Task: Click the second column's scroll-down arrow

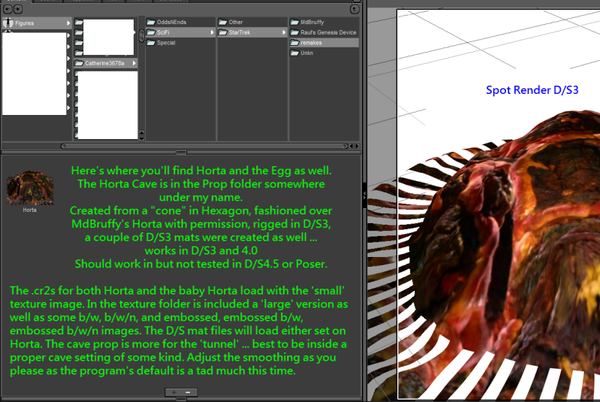Action: tap(142, 138)
